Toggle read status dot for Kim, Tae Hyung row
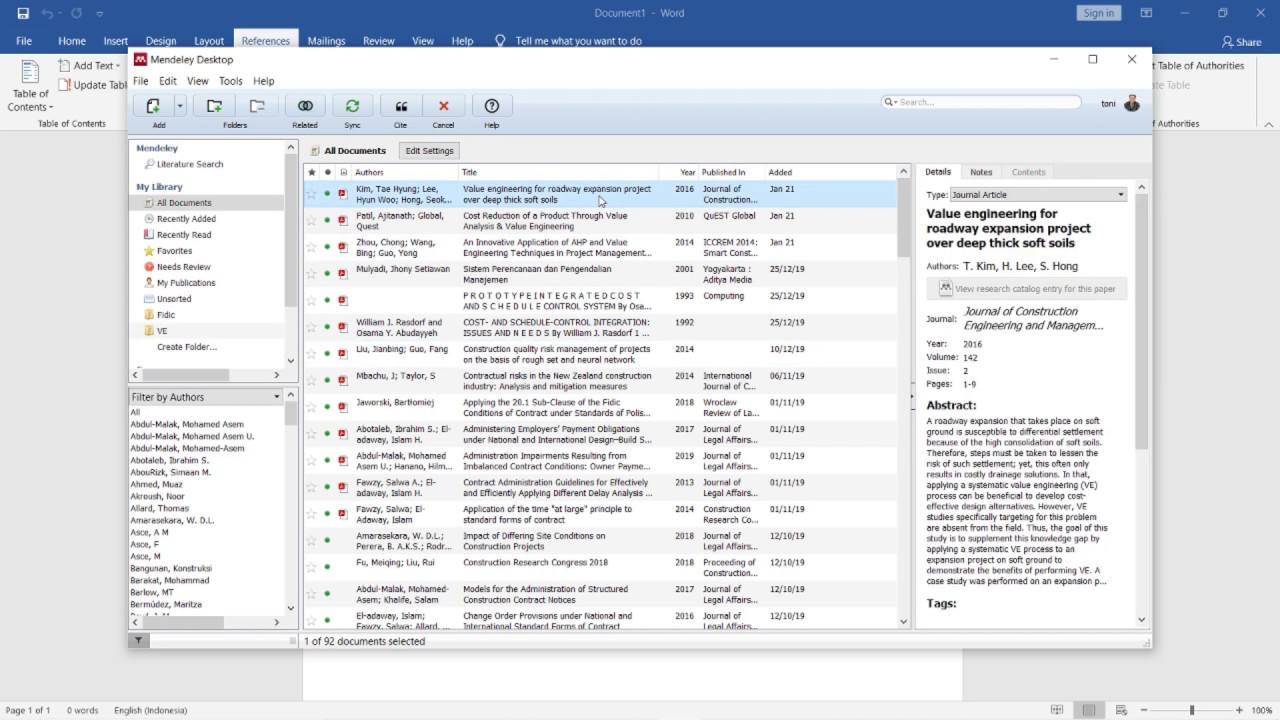1280x720 pixels. point(327,194)
